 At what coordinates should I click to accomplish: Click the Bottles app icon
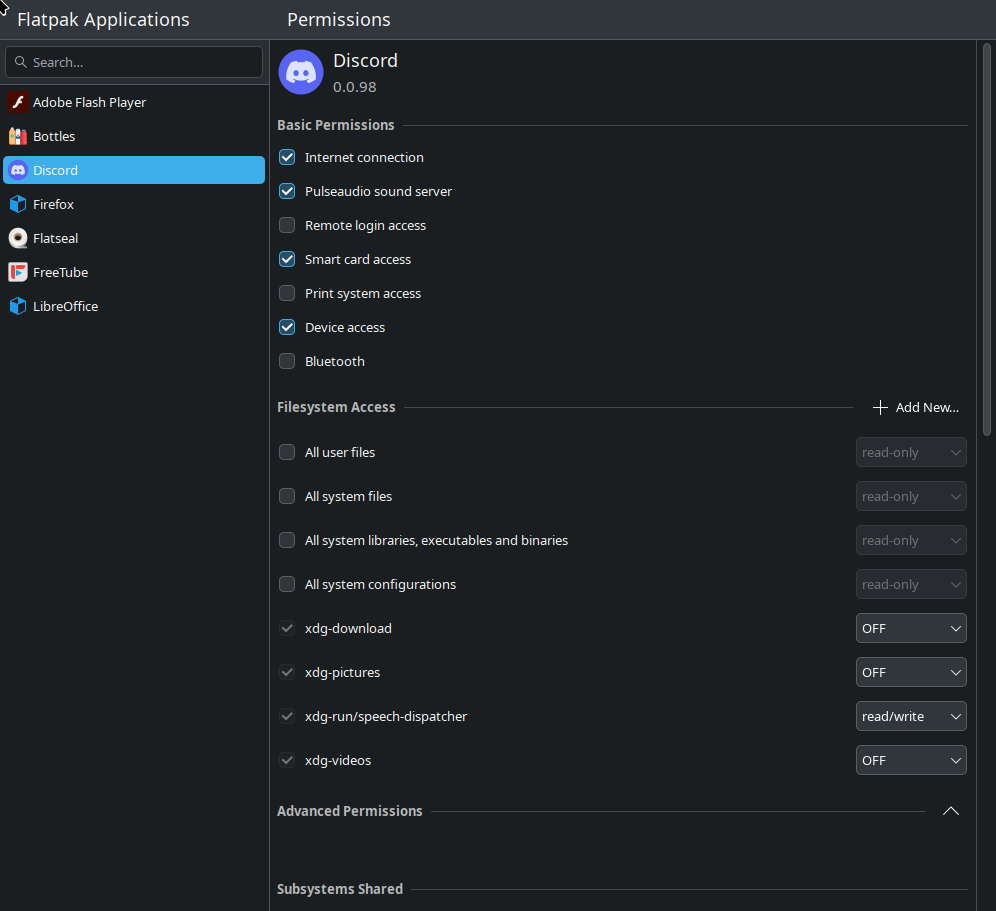click(18, 136)
